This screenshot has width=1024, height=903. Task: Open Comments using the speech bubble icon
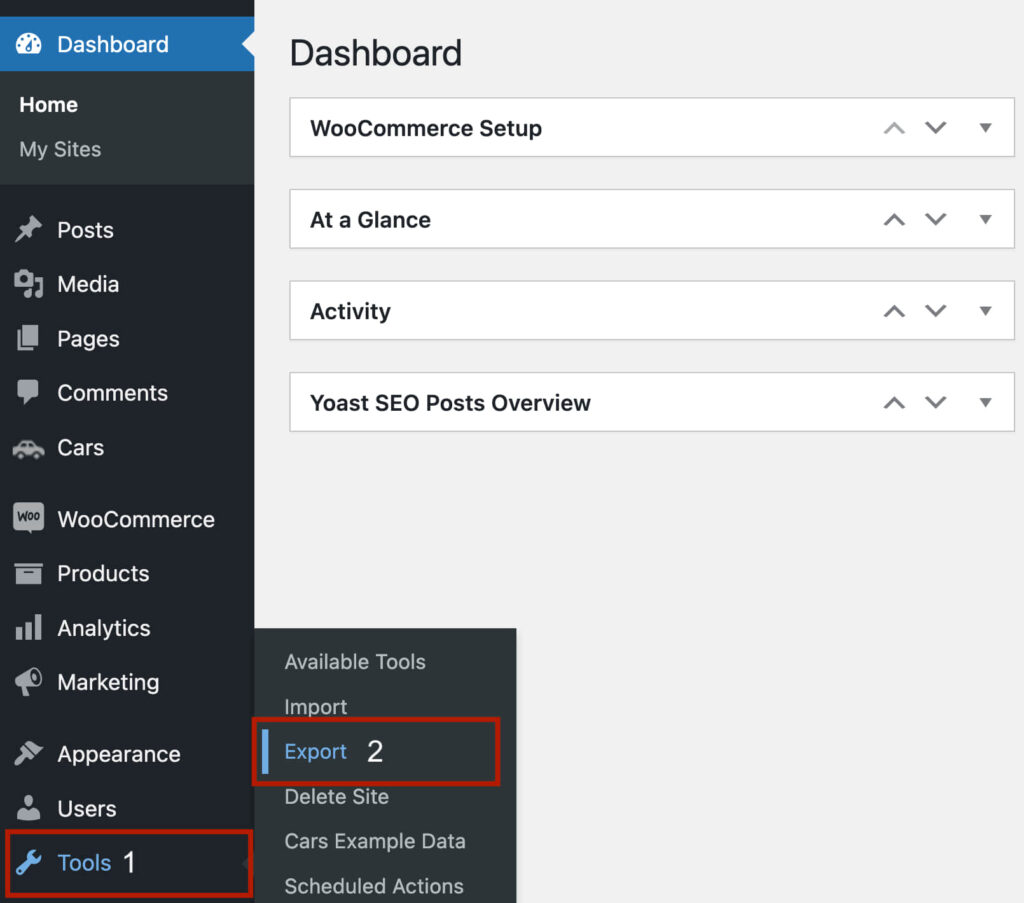click(29, 393)
